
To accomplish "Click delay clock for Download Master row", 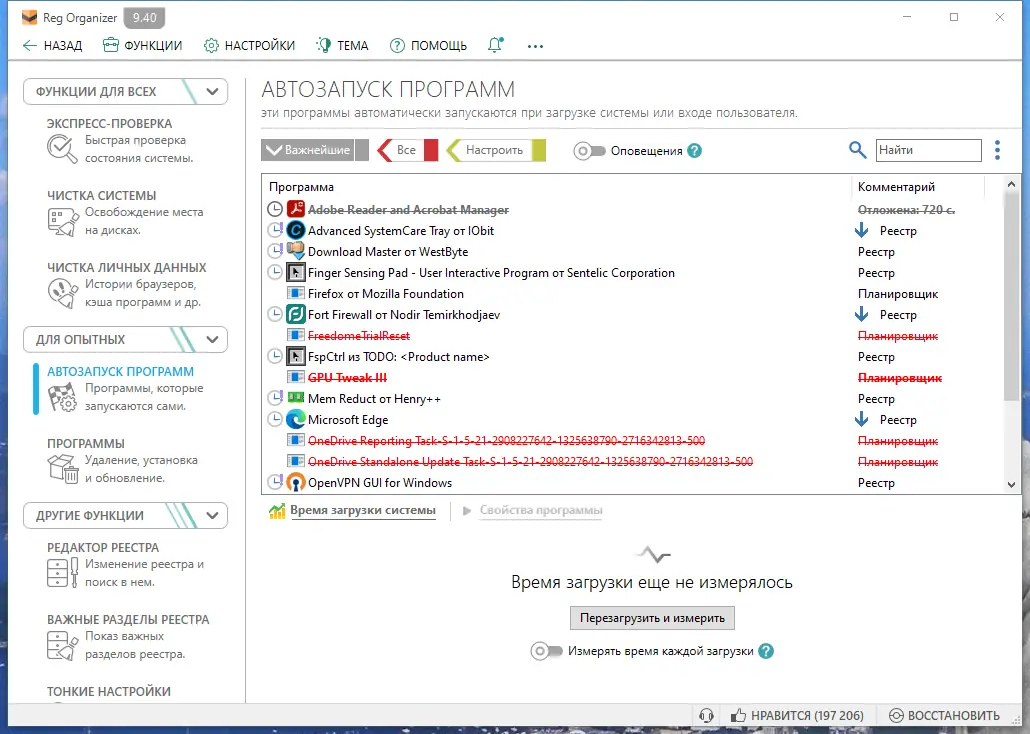I will 275,251.
